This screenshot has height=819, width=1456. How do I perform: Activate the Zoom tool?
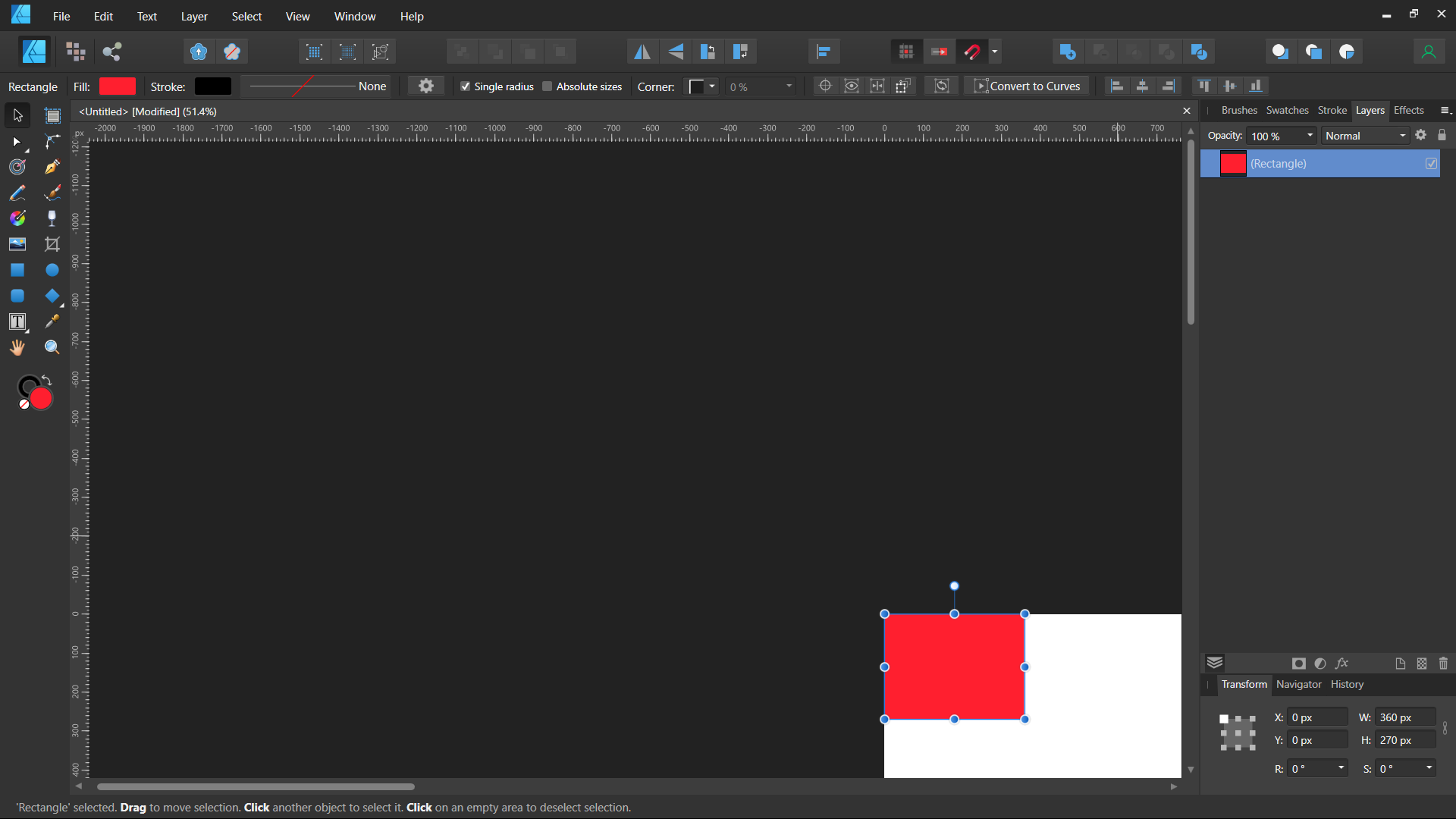pyautogui.click(x=52, y=347)
